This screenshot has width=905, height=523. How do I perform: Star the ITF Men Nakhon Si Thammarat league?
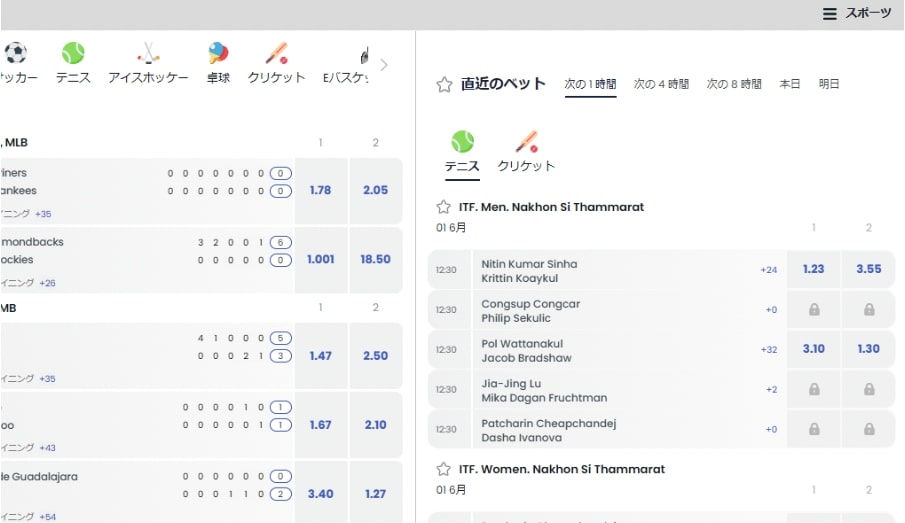coord(443,207)
